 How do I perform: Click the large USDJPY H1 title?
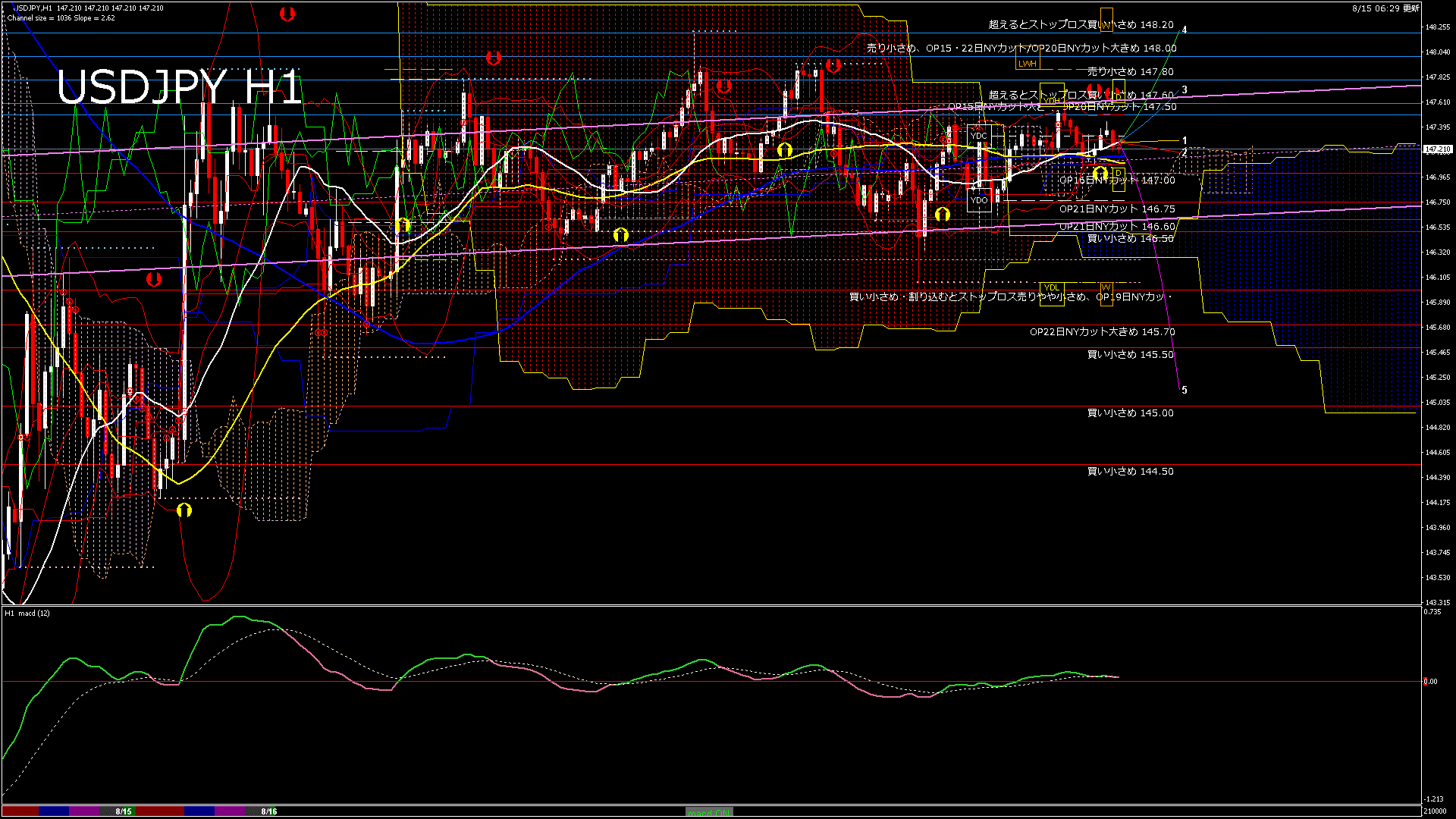180,87
